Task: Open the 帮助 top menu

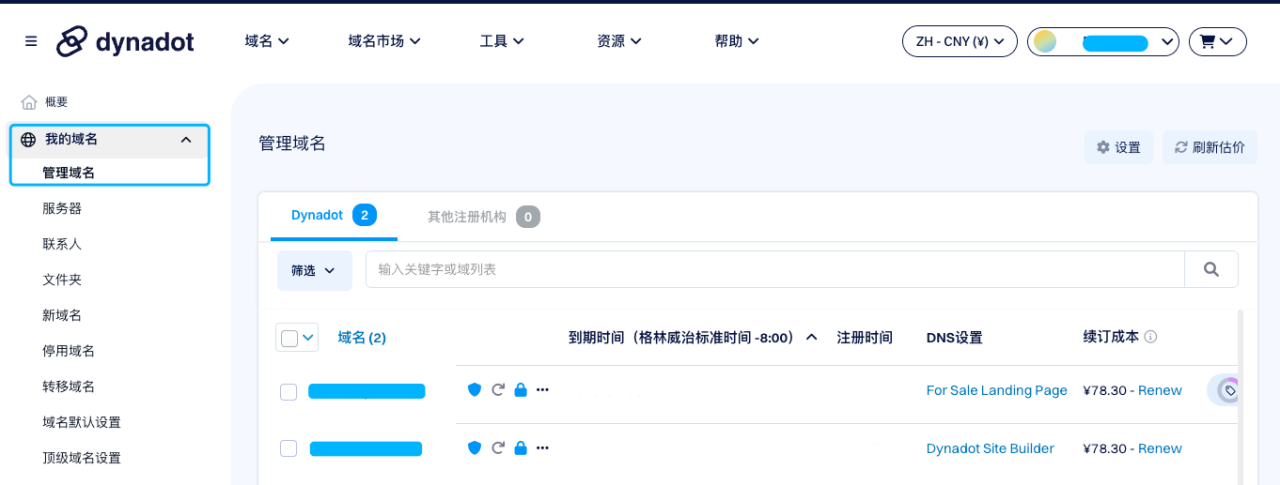Action: pos(737,41)
